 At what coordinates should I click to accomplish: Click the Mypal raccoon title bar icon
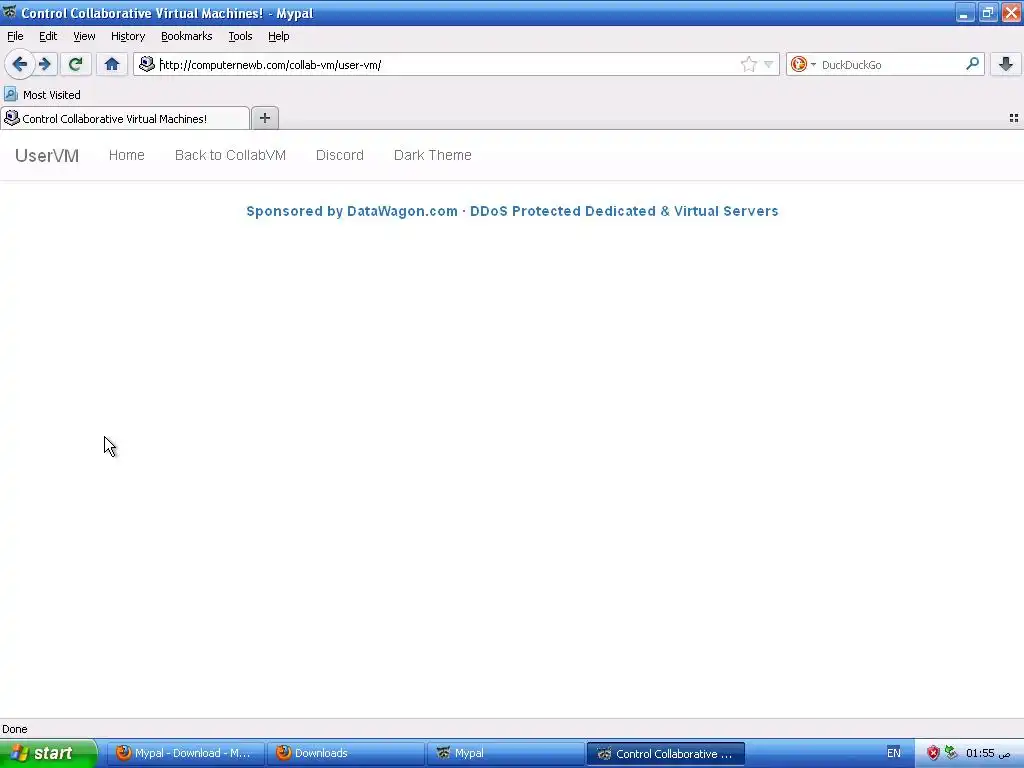10,12
